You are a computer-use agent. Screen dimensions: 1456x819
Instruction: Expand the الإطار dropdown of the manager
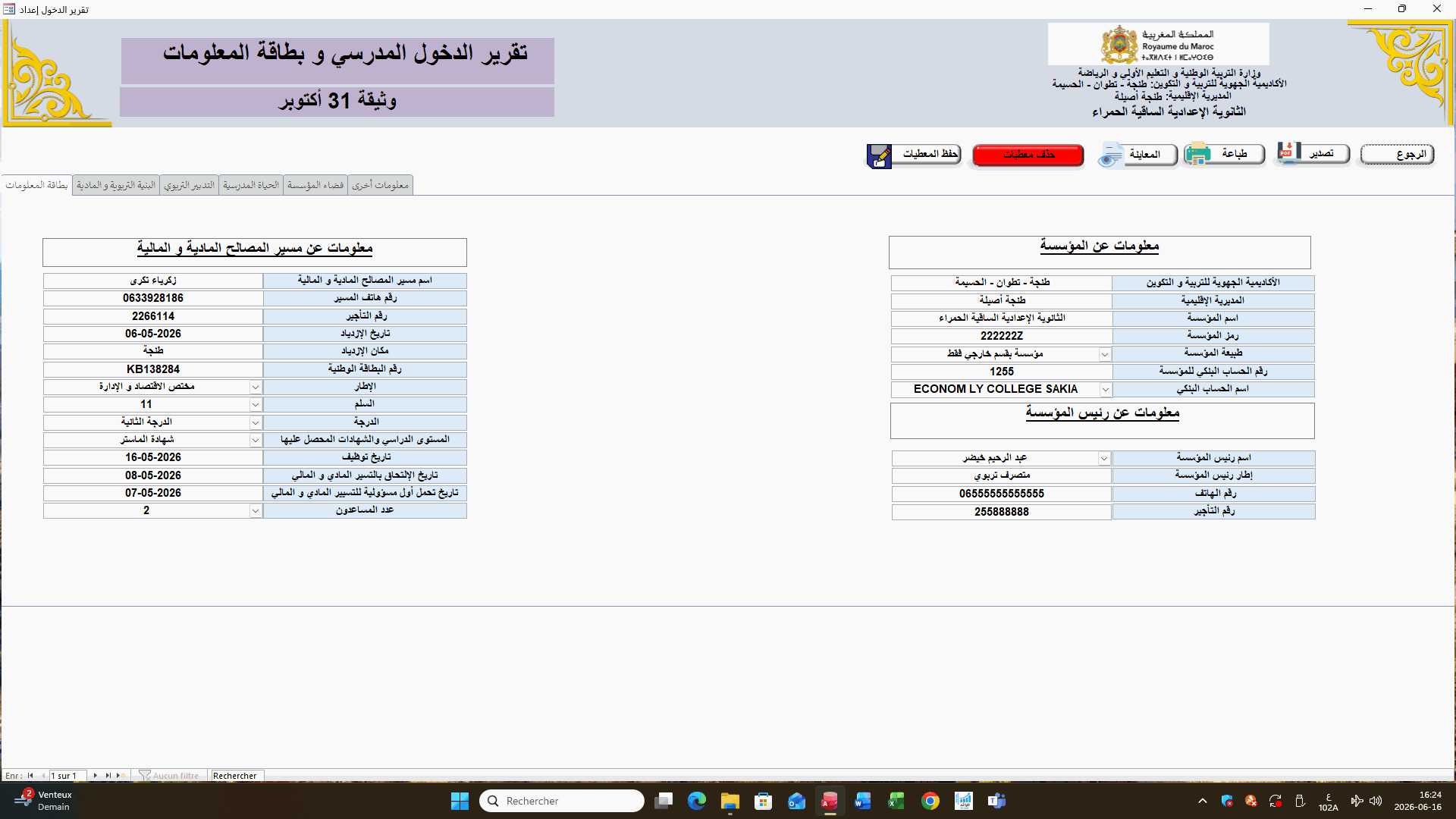pyautogui.click(x=256, y=388)
